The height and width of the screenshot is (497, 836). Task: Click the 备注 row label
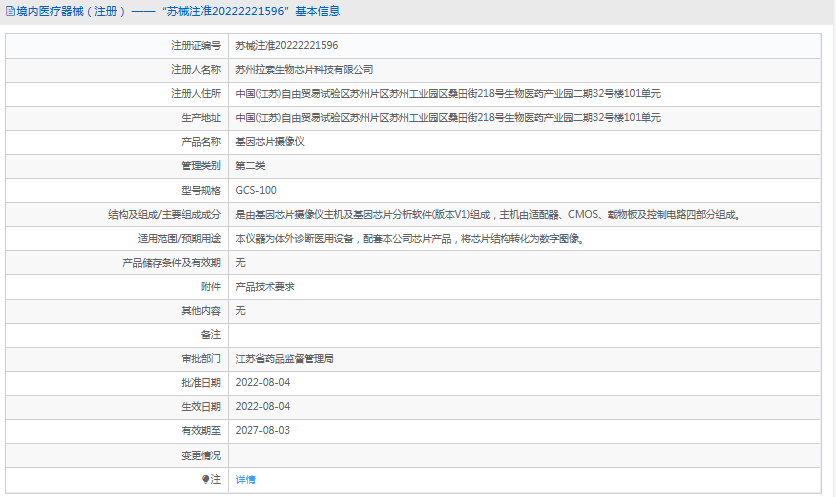tap(211, 334)
